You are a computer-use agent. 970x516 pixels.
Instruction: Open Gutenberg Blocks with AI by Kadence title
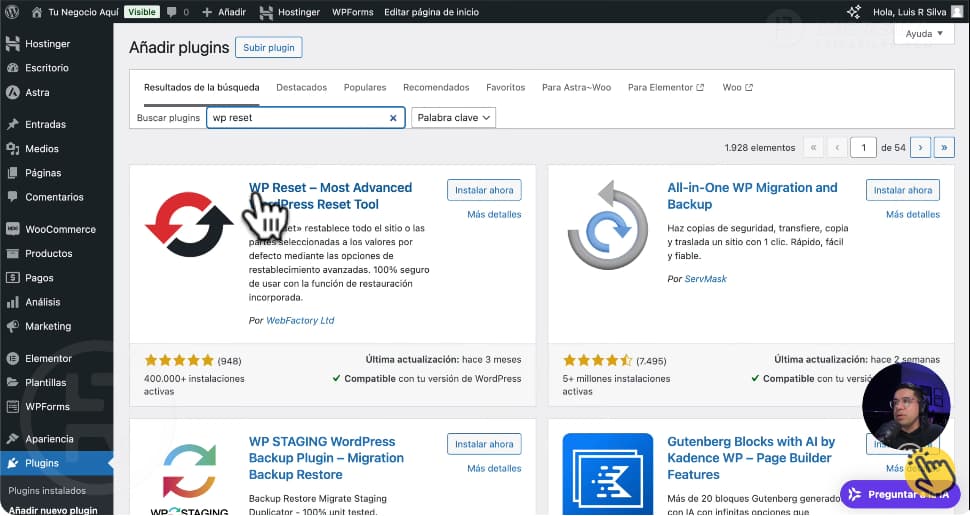pyautogui.click(x=751, y=458)
